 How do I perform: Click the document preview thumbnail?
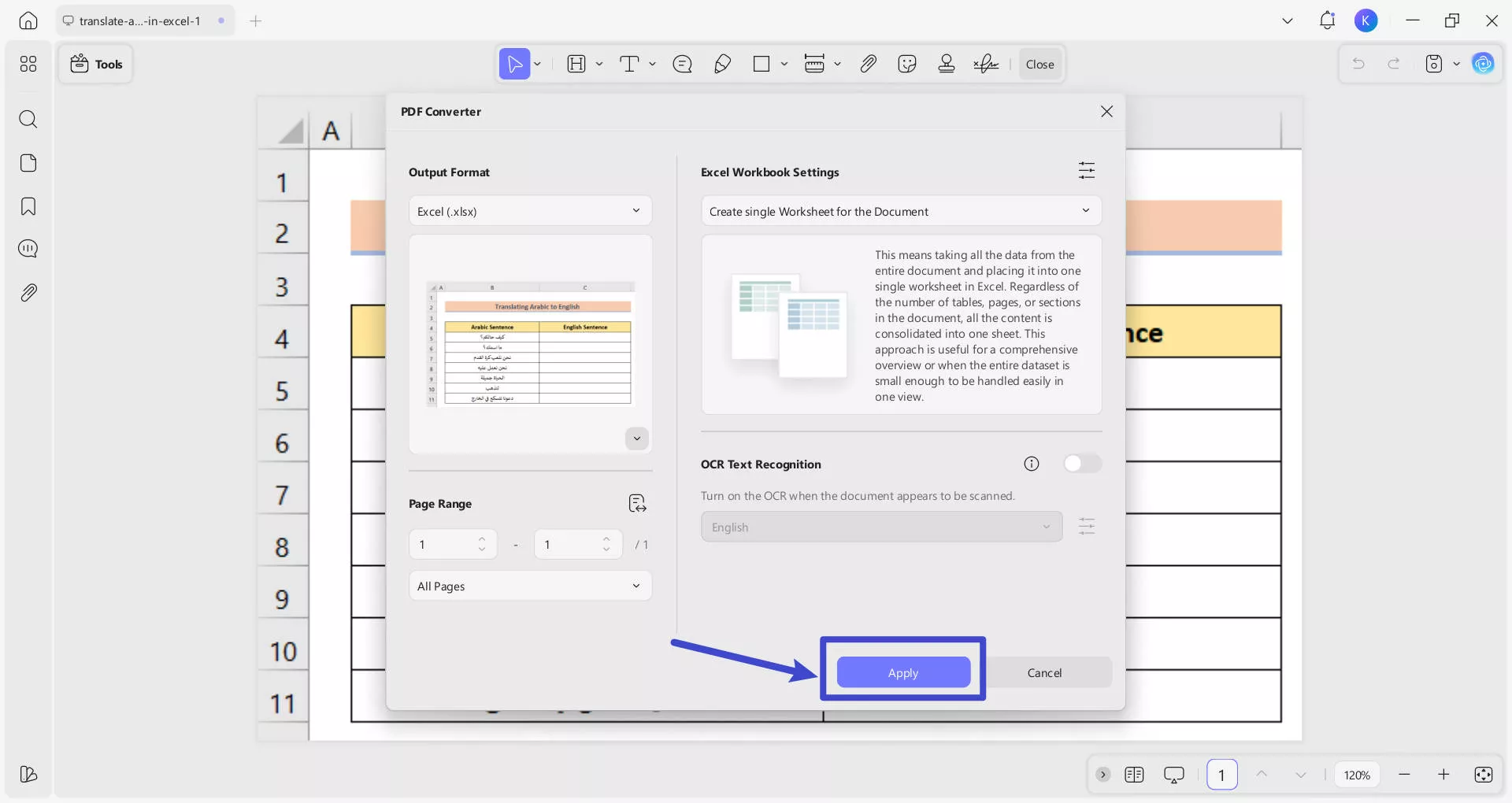(x=531, y=344)
